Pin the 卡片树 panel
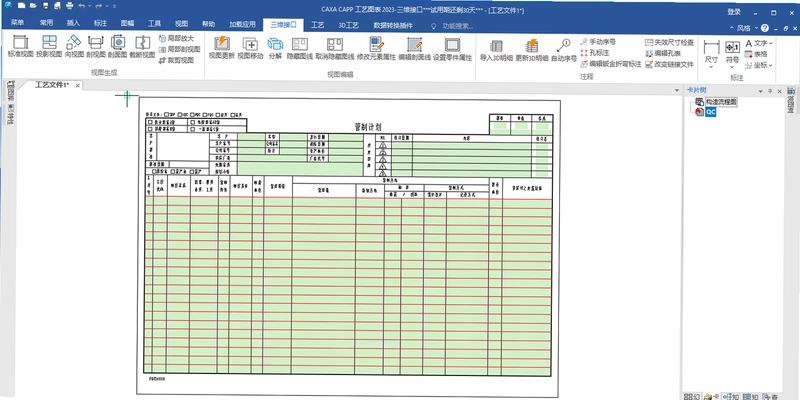The height and width of the screenshot is (400, 800). 770,91
